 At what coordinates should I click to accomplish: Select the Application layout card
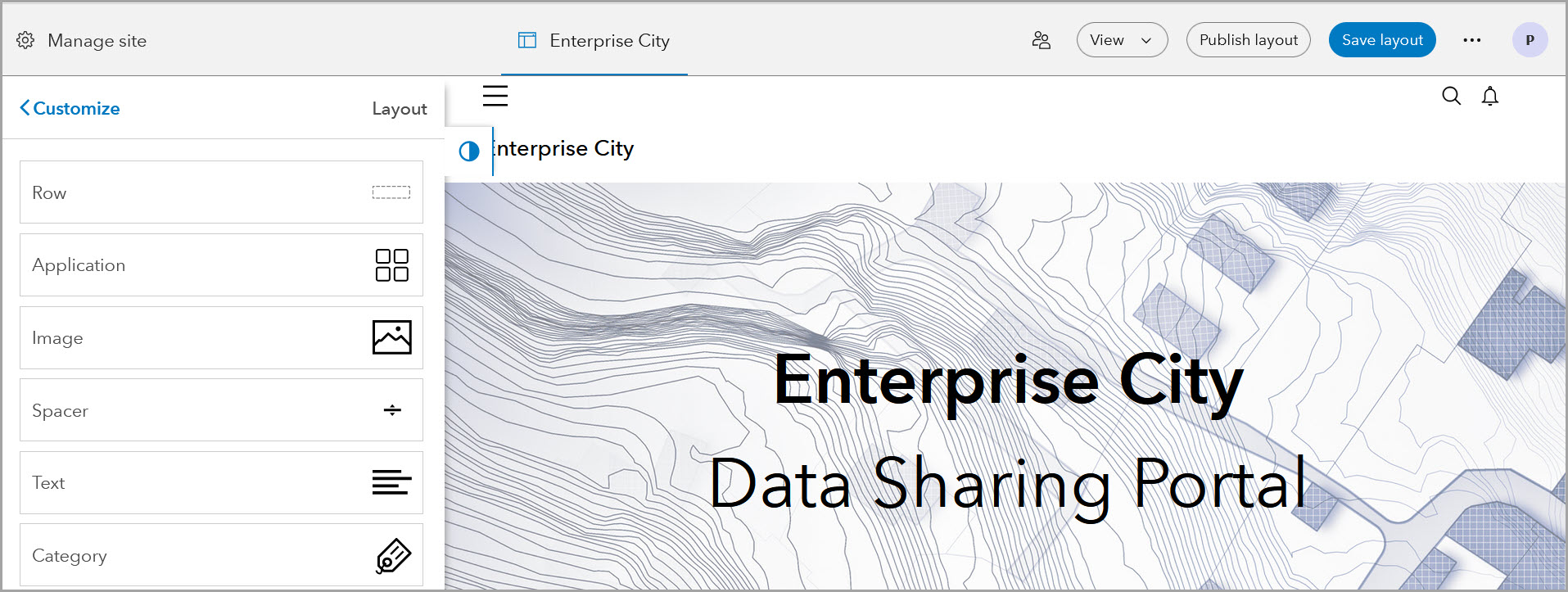[221, 265]
